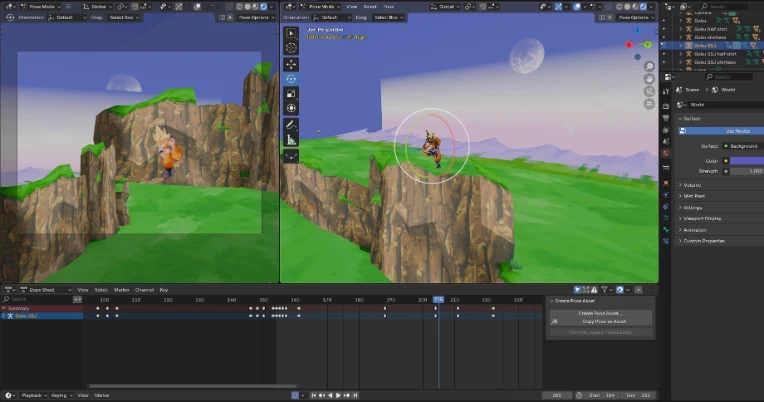Jump to the start frame

(x=314, y=395)
